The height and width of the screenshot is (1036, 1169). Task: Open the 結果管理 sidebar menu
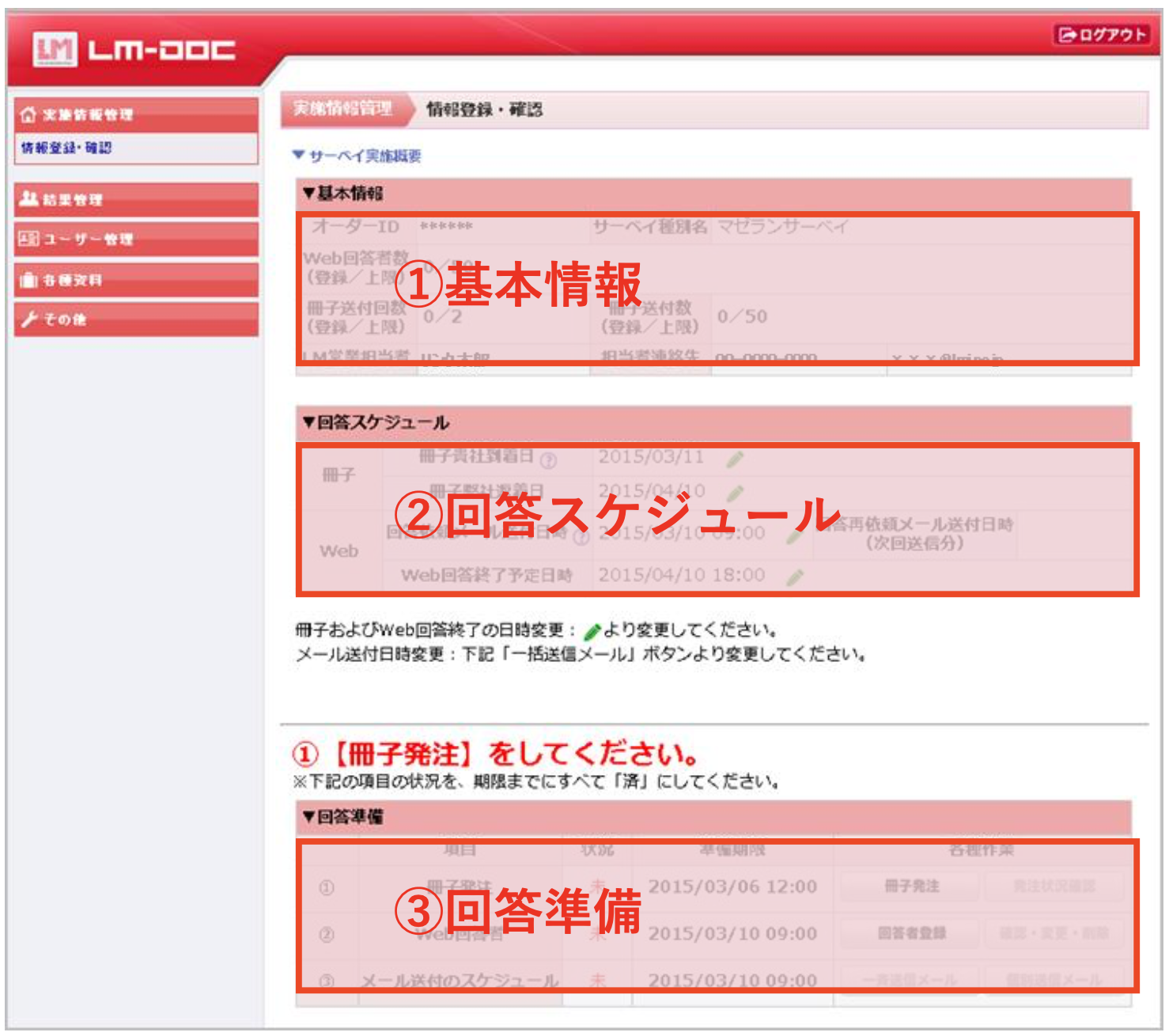click(x=135, y=199)
